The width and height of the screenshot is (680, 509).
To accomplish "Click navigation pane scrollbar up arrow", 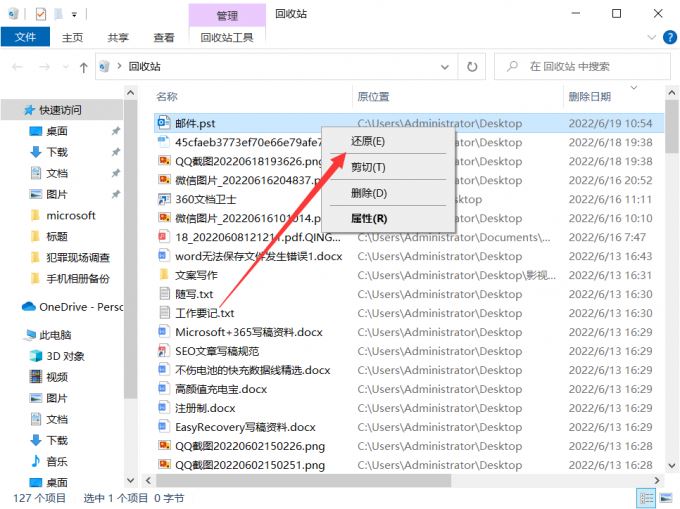I will (x=130, y=93).
